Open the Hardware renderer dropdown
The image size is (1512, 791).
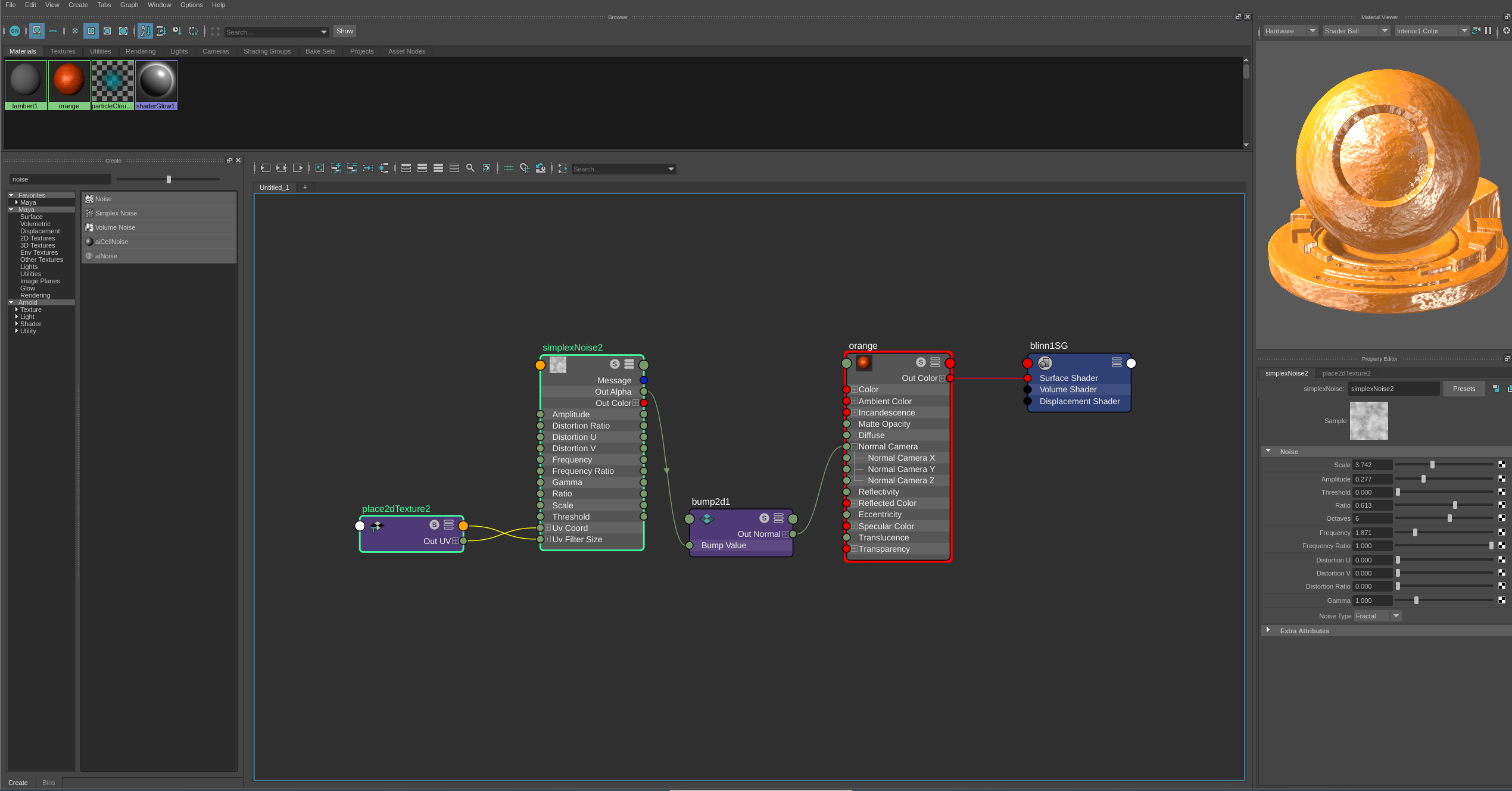[1290, 31]
